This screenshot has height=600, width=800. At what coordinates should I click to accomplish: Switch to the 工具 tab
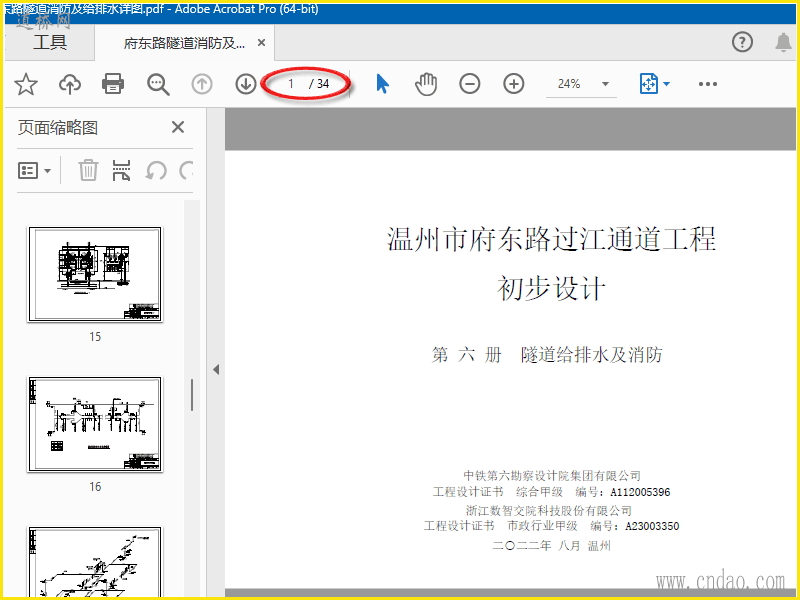49,42
